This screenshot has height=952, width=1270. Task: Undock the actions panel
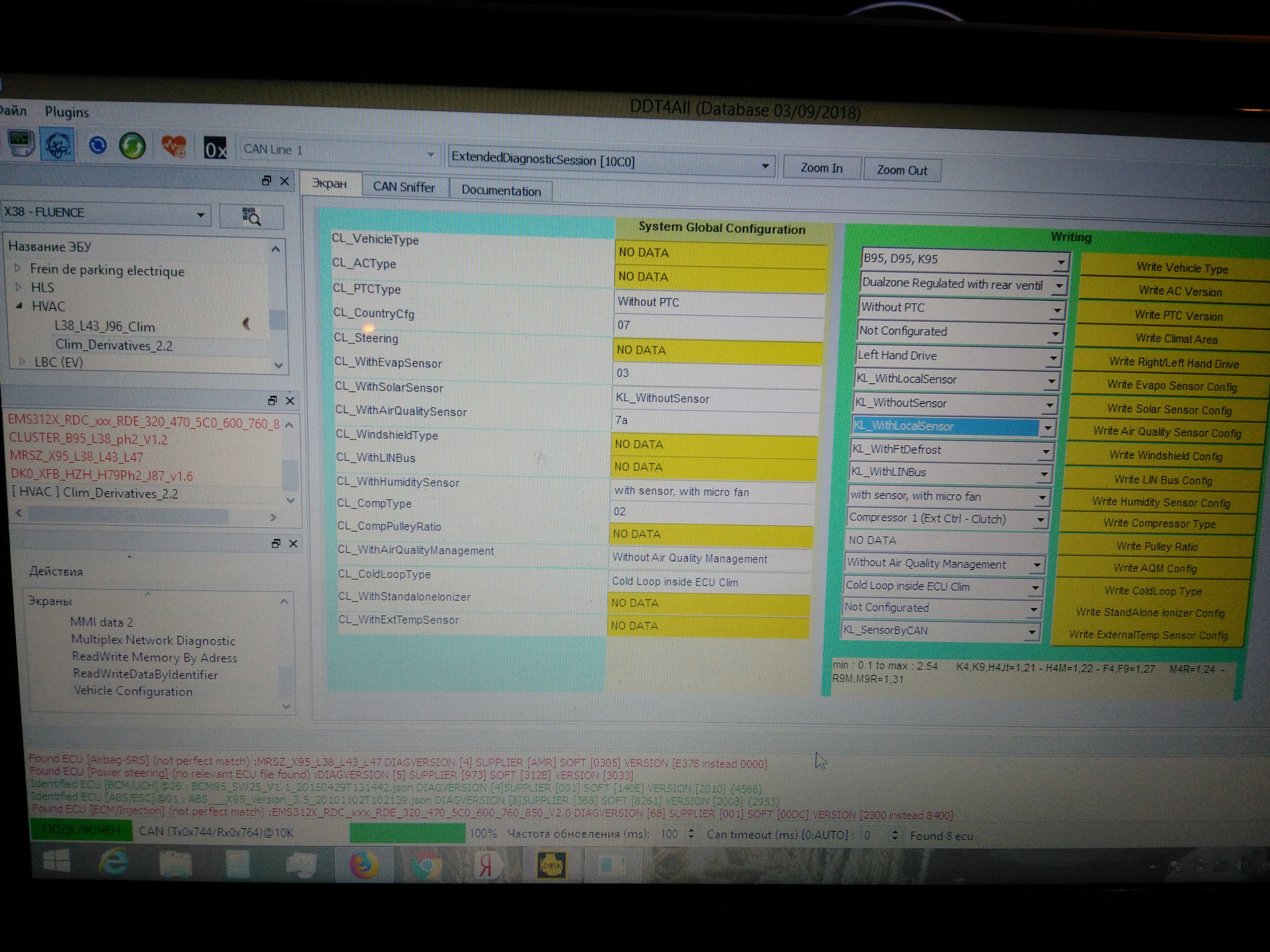click(x=276, y=543)
